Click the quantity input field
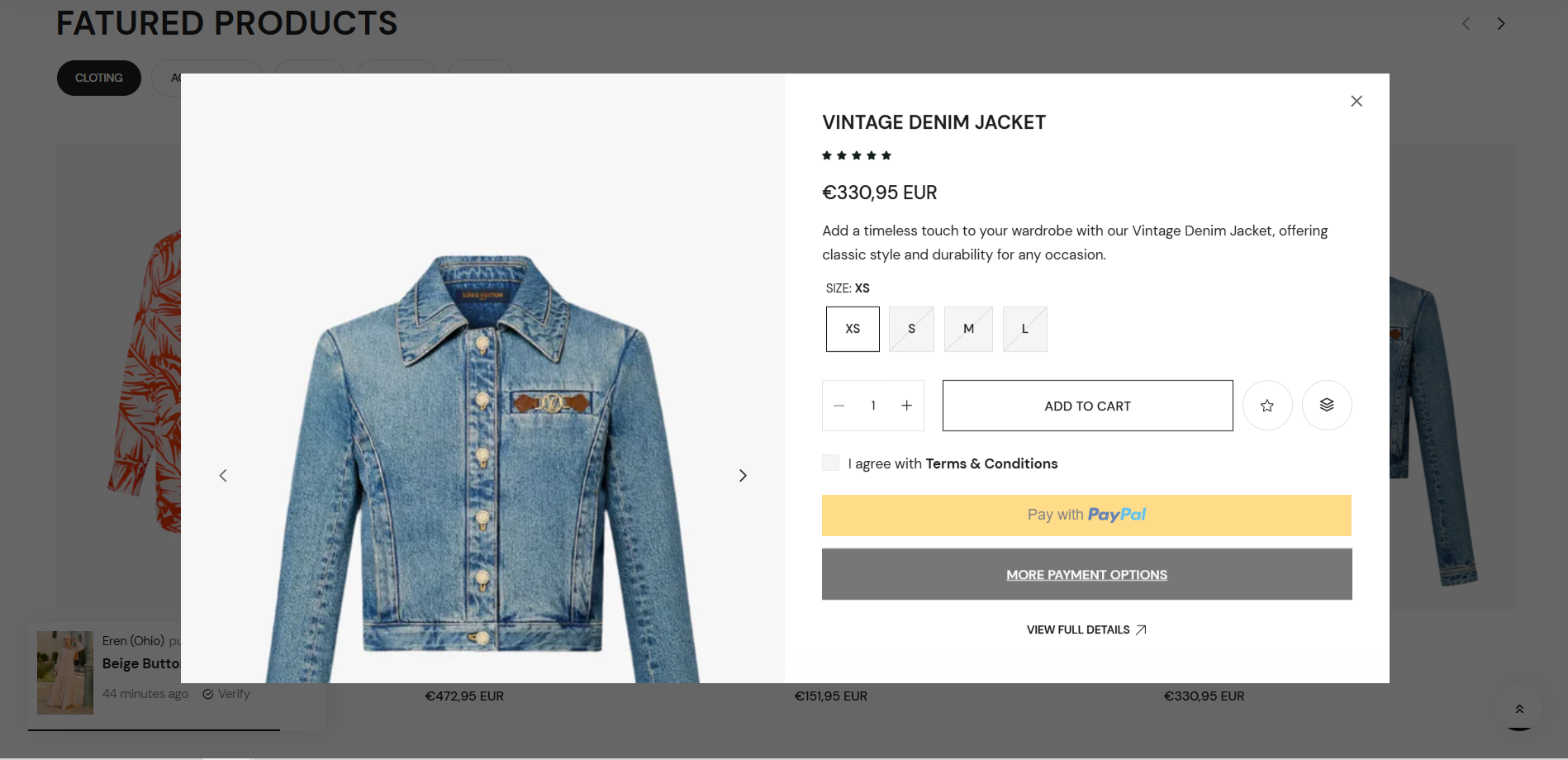The image size is (1568, 760). [x=873, y=406]
